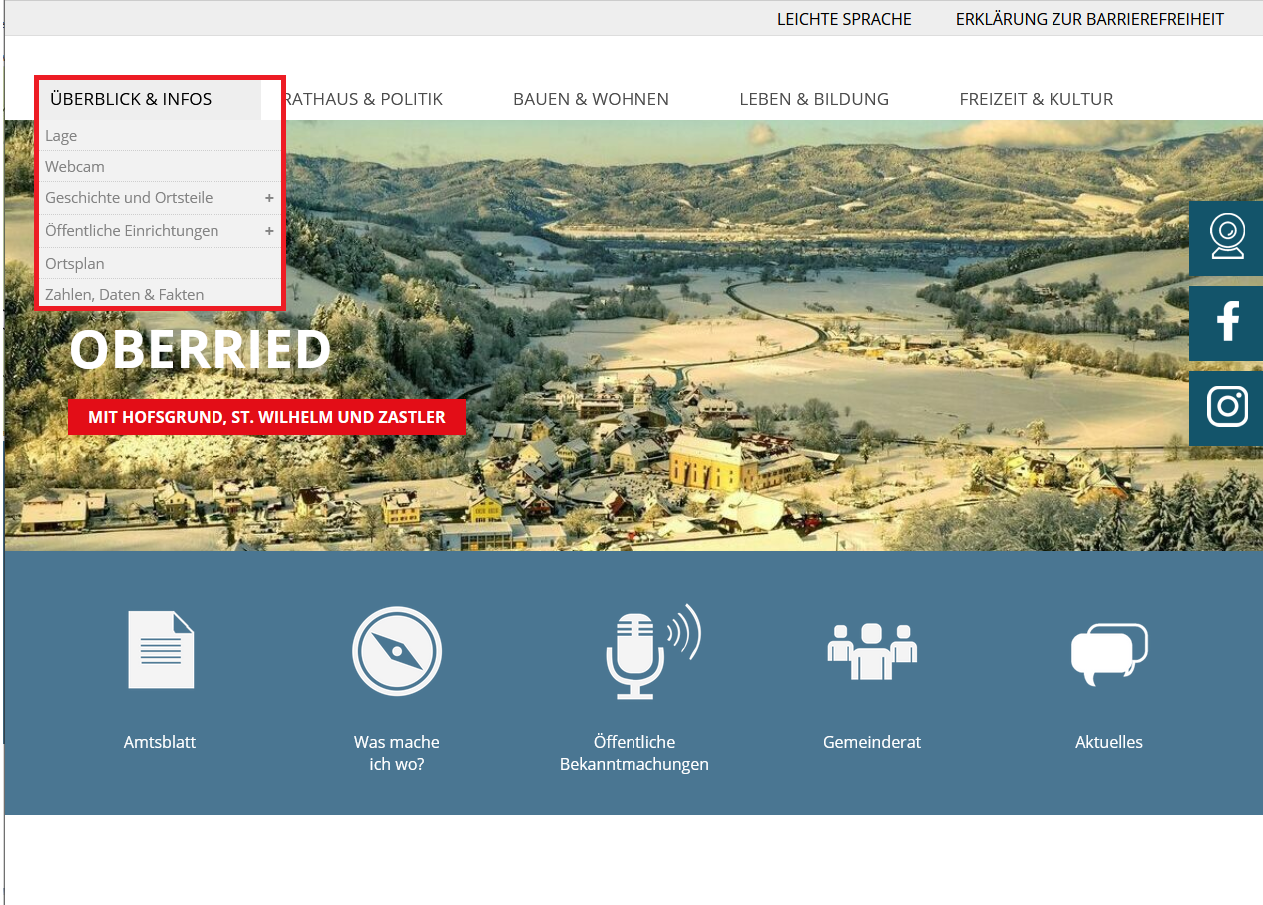Expand Öffentliche Einrichtungen using the plus sign

click(269, 231)
